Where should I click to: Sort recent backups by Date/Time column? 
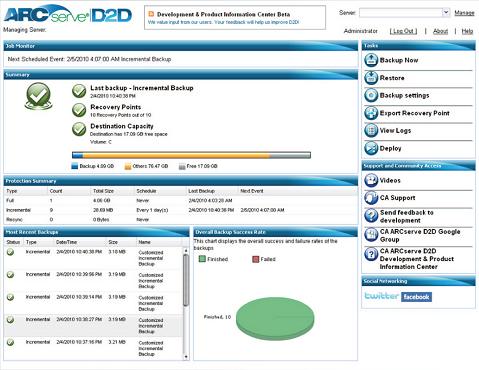[x=79, y=242]
